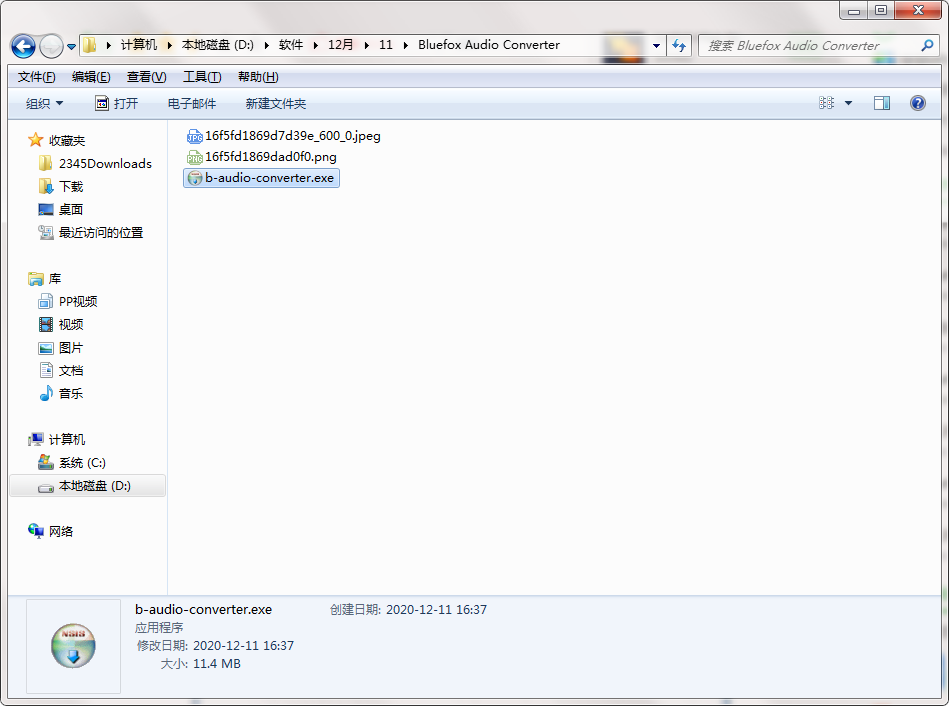Open the view options dropdown arrow
The width and height of the screenshot is (949, 706).
click(x=848, y=104)
